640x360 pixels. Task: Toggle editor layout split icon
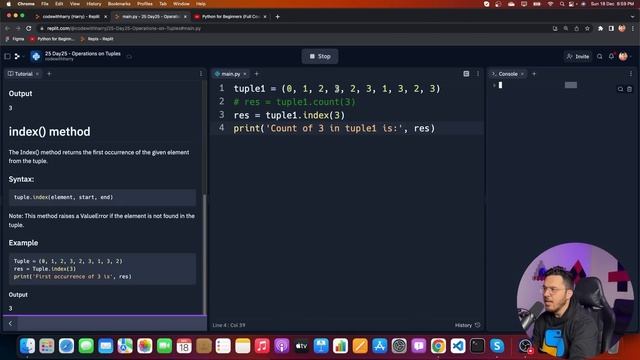click(x=466, y=74)
